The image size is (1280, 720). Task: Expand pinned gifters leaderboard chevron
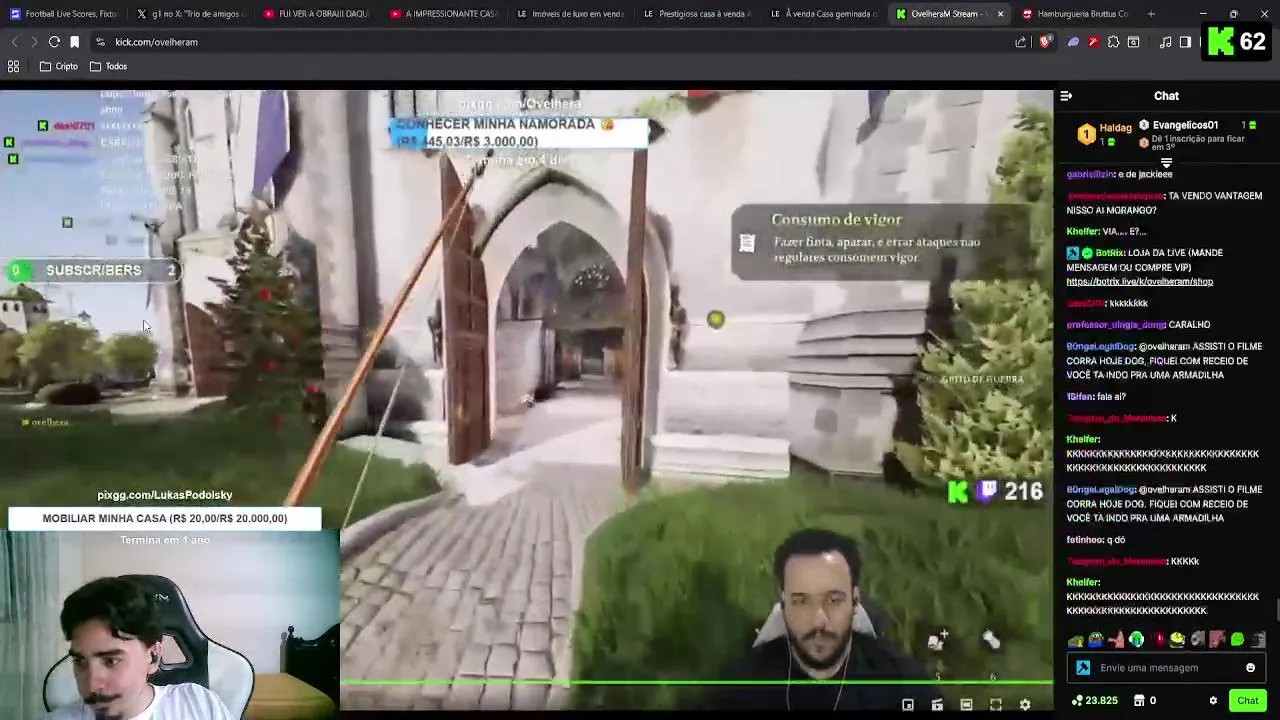pyautogui.click(x=1166, y=162)
